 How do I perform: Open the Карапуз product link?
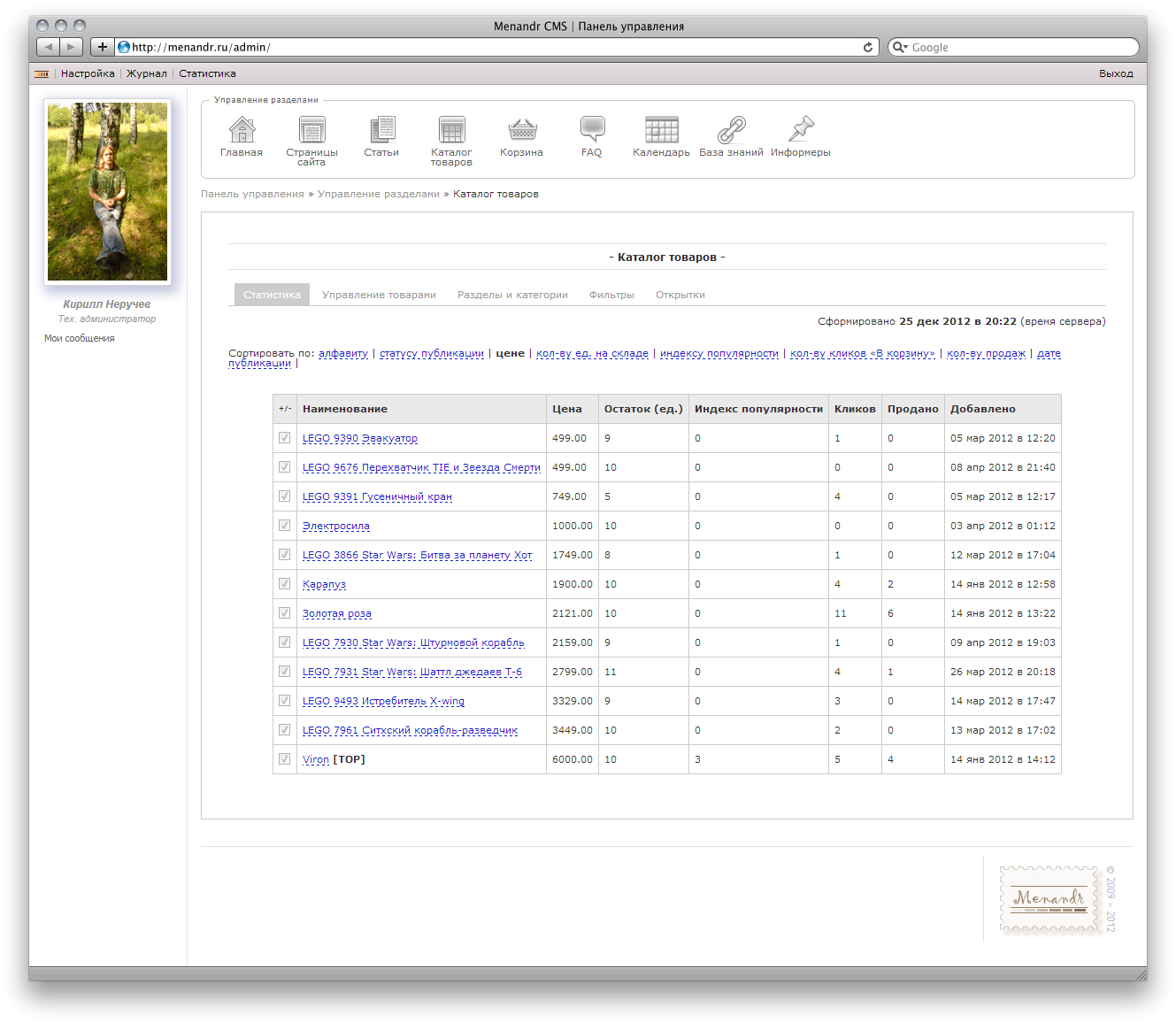(324, 584)
